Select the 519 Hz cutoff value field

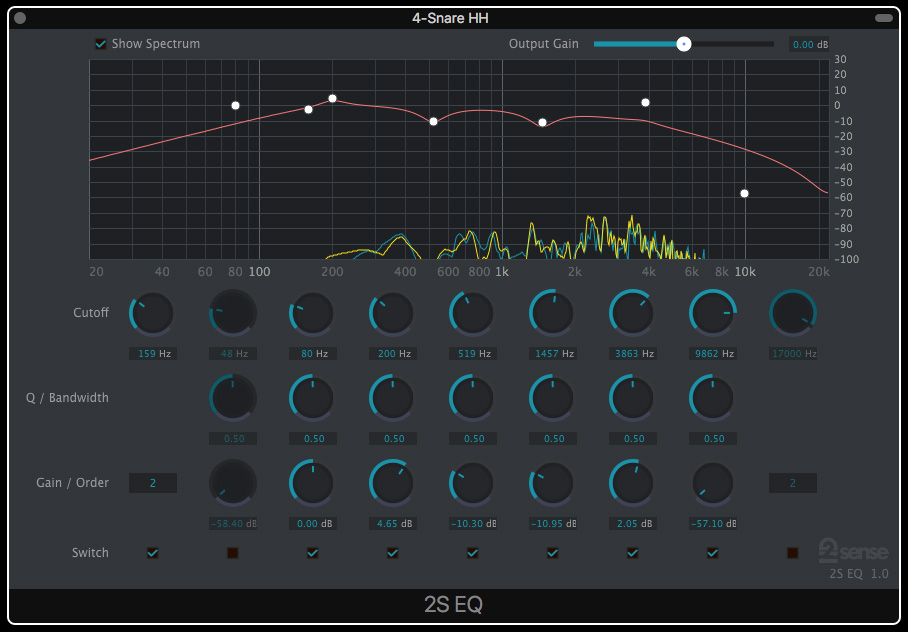(x=473, y=353)
